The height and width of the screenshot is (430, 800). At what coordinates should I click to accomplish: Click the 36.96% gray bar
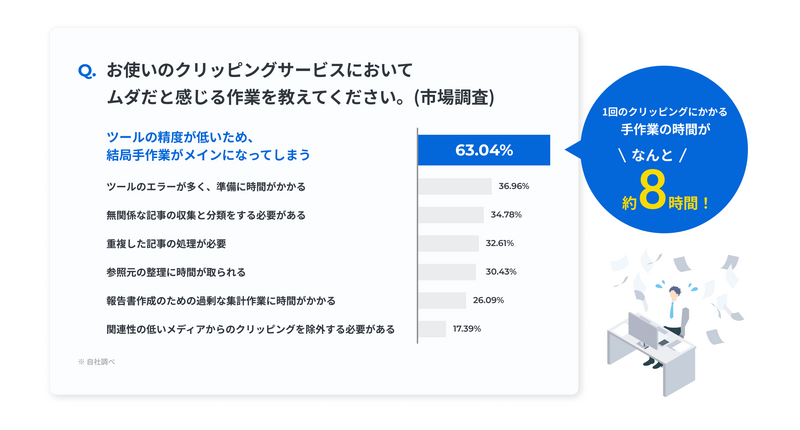click(455, 186)
